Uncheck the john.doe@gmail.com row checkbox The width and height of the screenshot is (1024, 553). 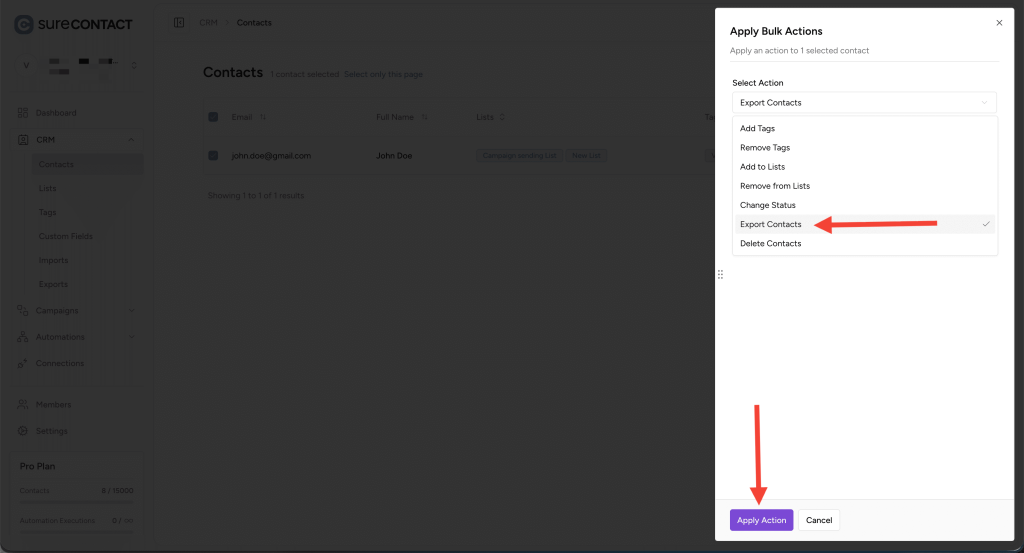213,155
